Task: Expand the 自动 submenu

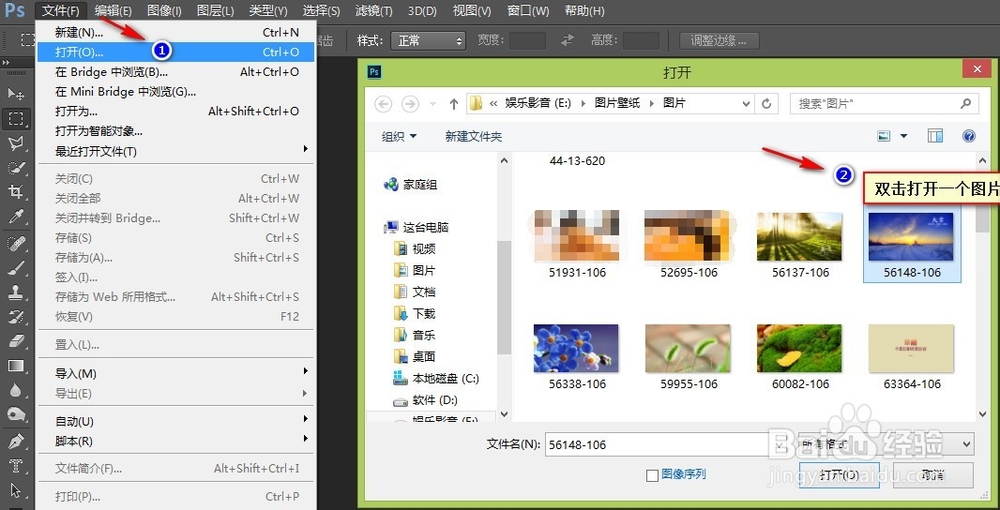Action: (176, 421)
